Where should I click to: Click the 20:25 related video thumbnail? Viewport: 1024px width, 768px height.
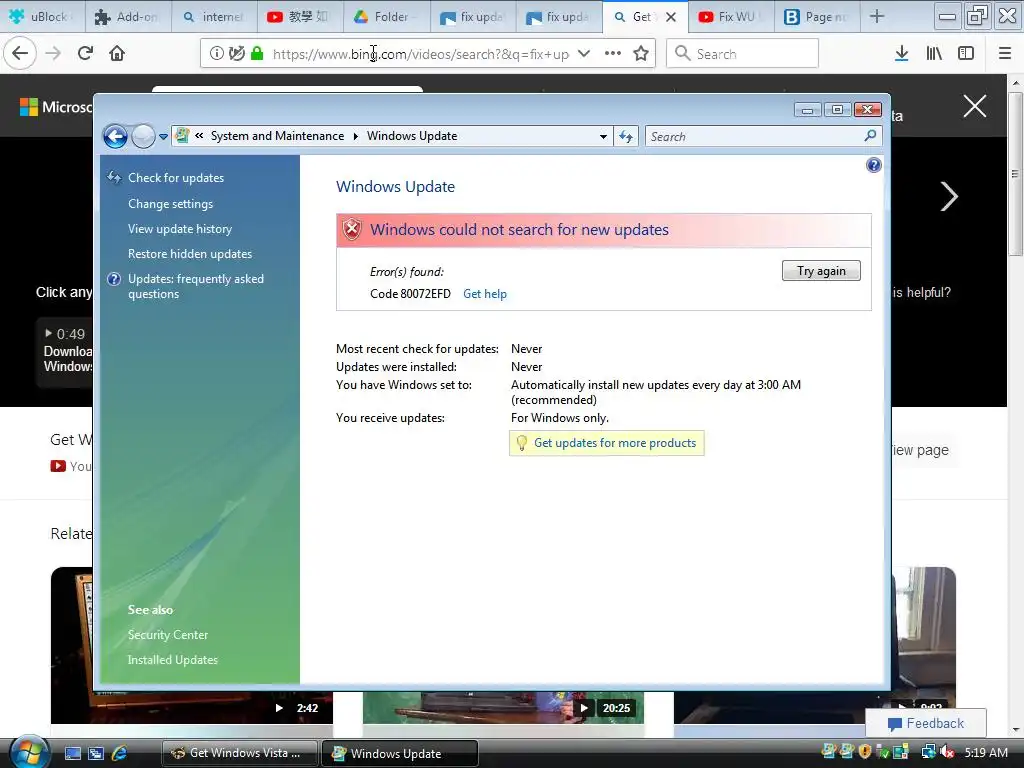503,707
